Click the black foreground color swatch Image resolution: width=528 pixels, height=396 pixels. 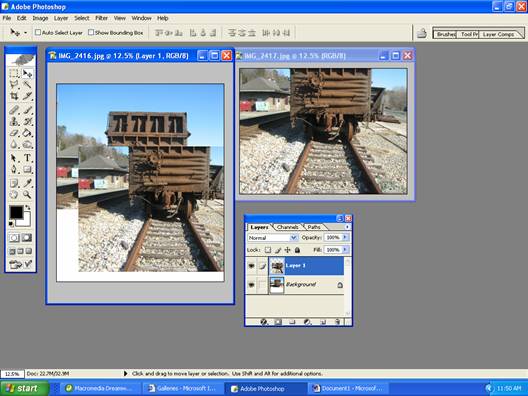click(16, 212)
